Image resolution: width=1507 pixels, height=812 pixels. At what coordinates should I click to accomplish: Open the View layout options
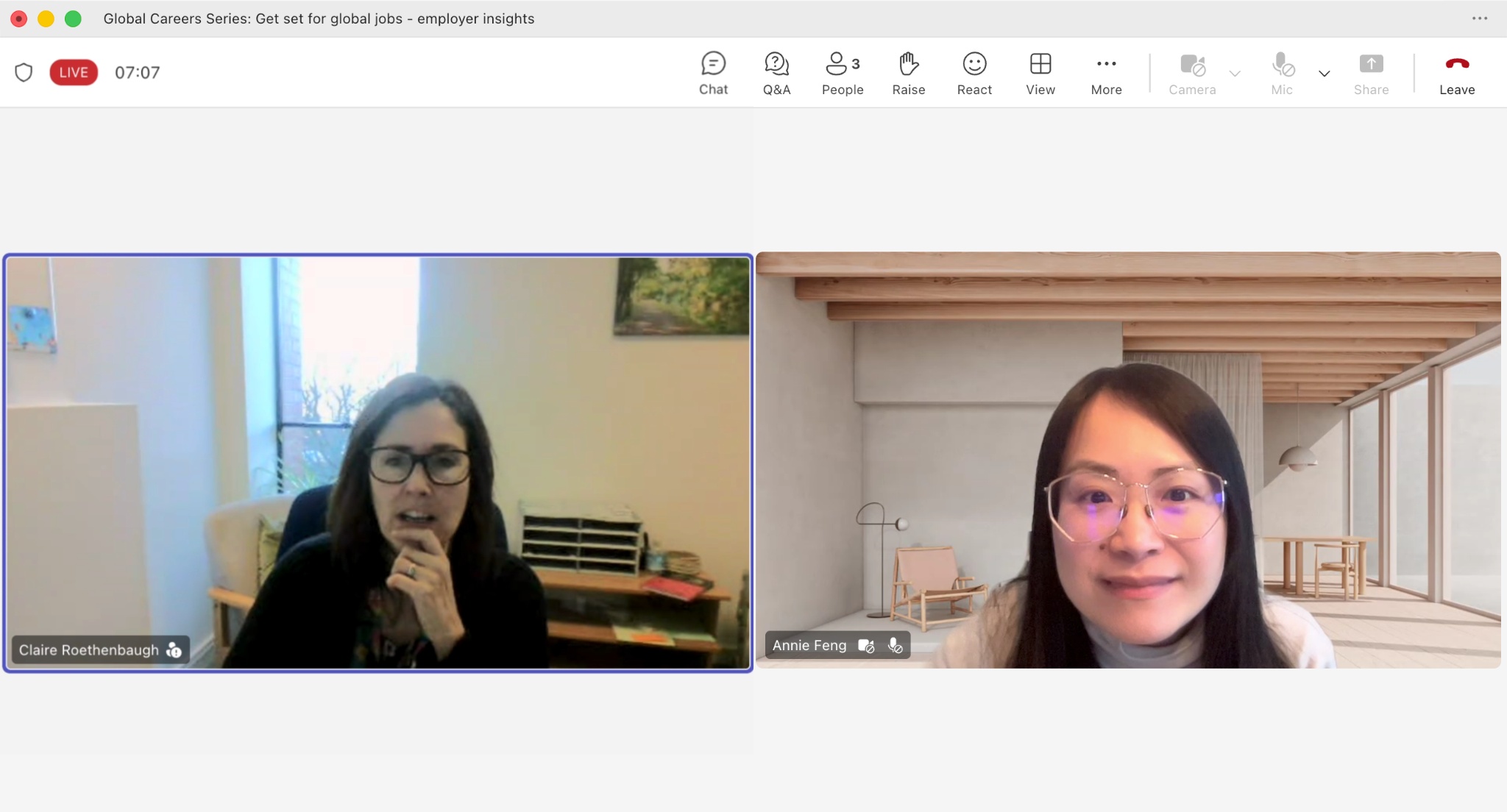1040,73
